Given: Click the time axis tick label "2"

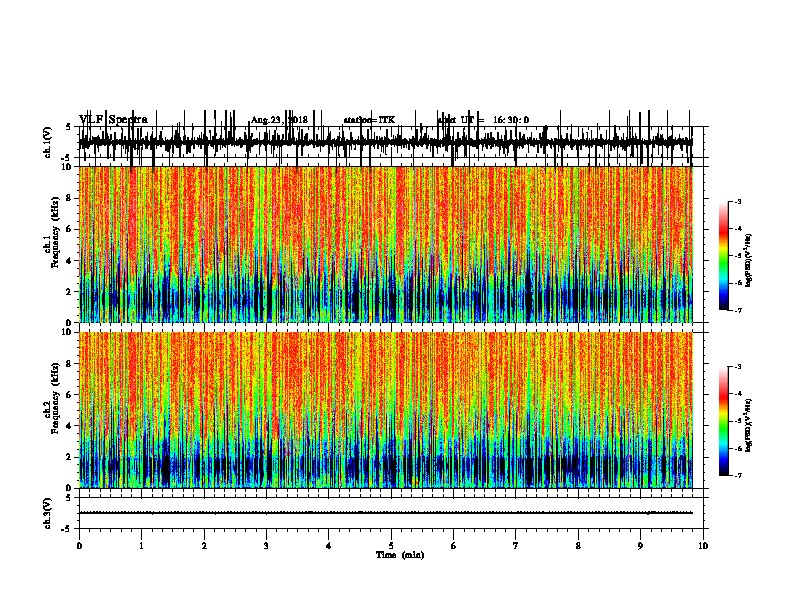Looking at the screenshot, I should pos(204,546).
